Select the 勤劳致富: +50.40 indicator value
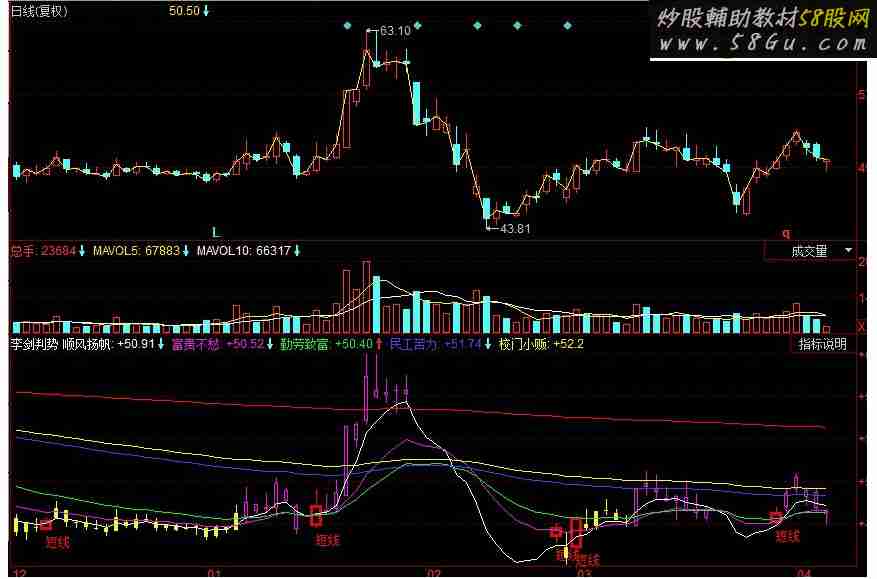 point(326,344)
